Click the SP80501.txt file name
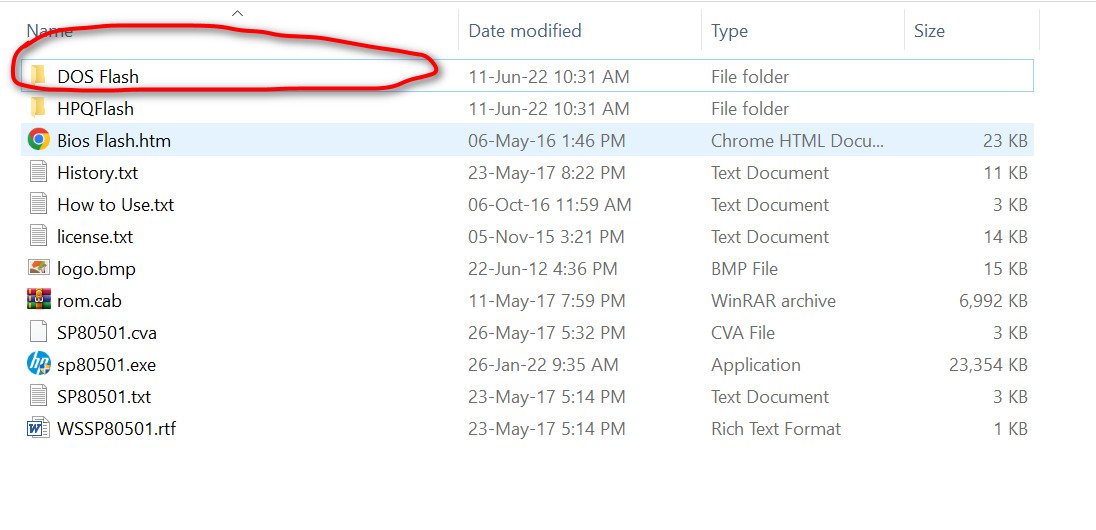 104,396
